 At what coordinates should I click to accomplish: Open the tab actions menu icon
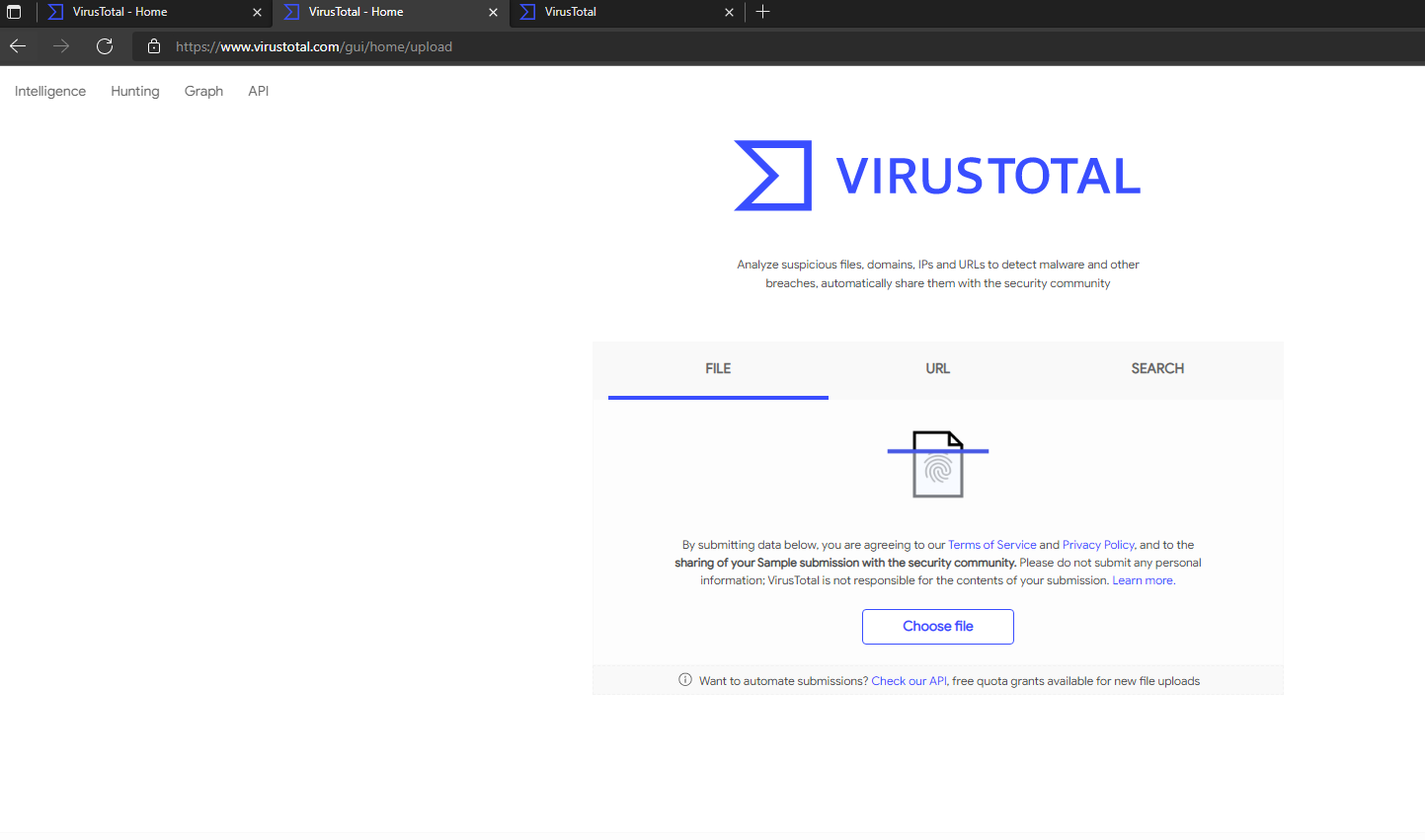point(14,12)
